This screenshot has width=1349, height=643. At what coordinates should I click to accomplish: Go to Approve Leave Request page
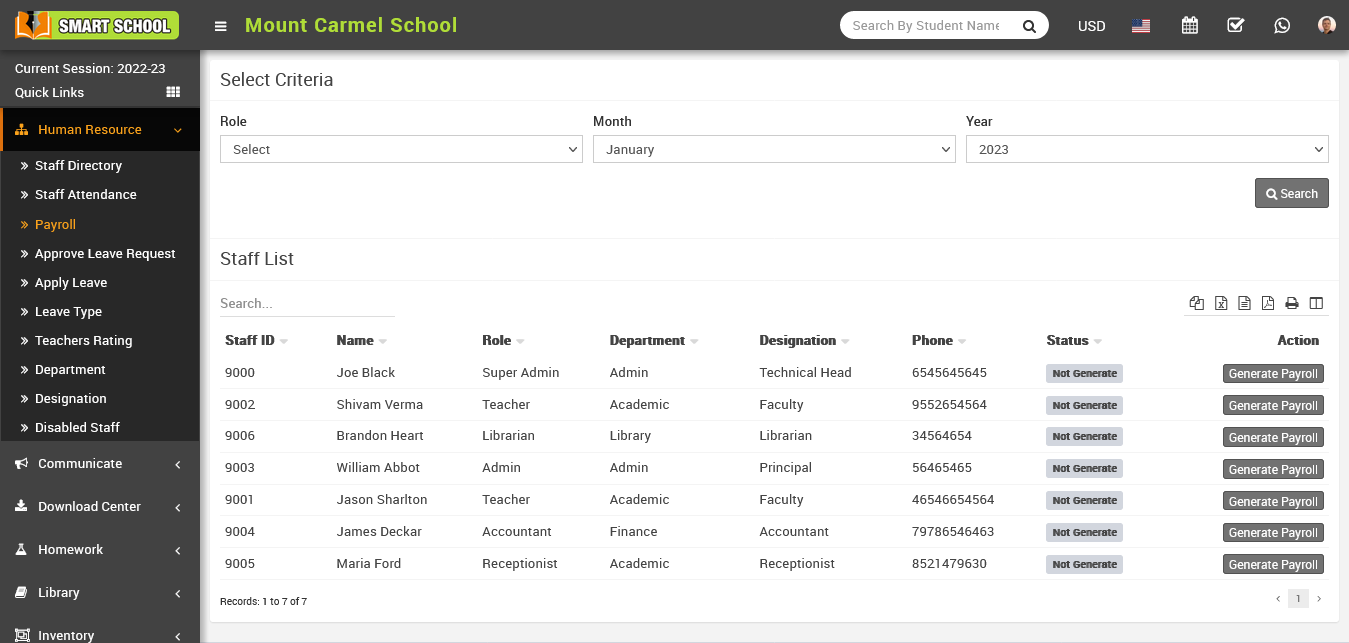pos(105,254)
